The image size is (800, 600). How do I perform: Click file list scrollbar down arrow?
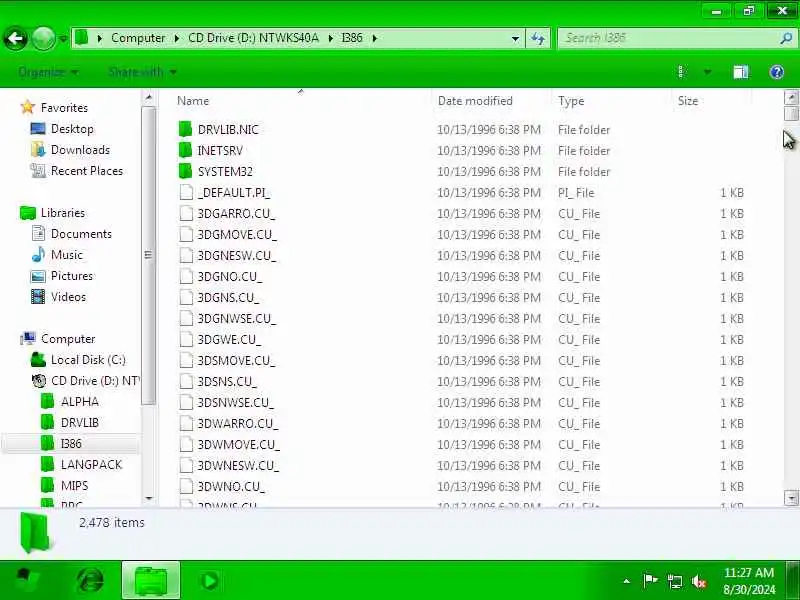(x=791, y=497)
